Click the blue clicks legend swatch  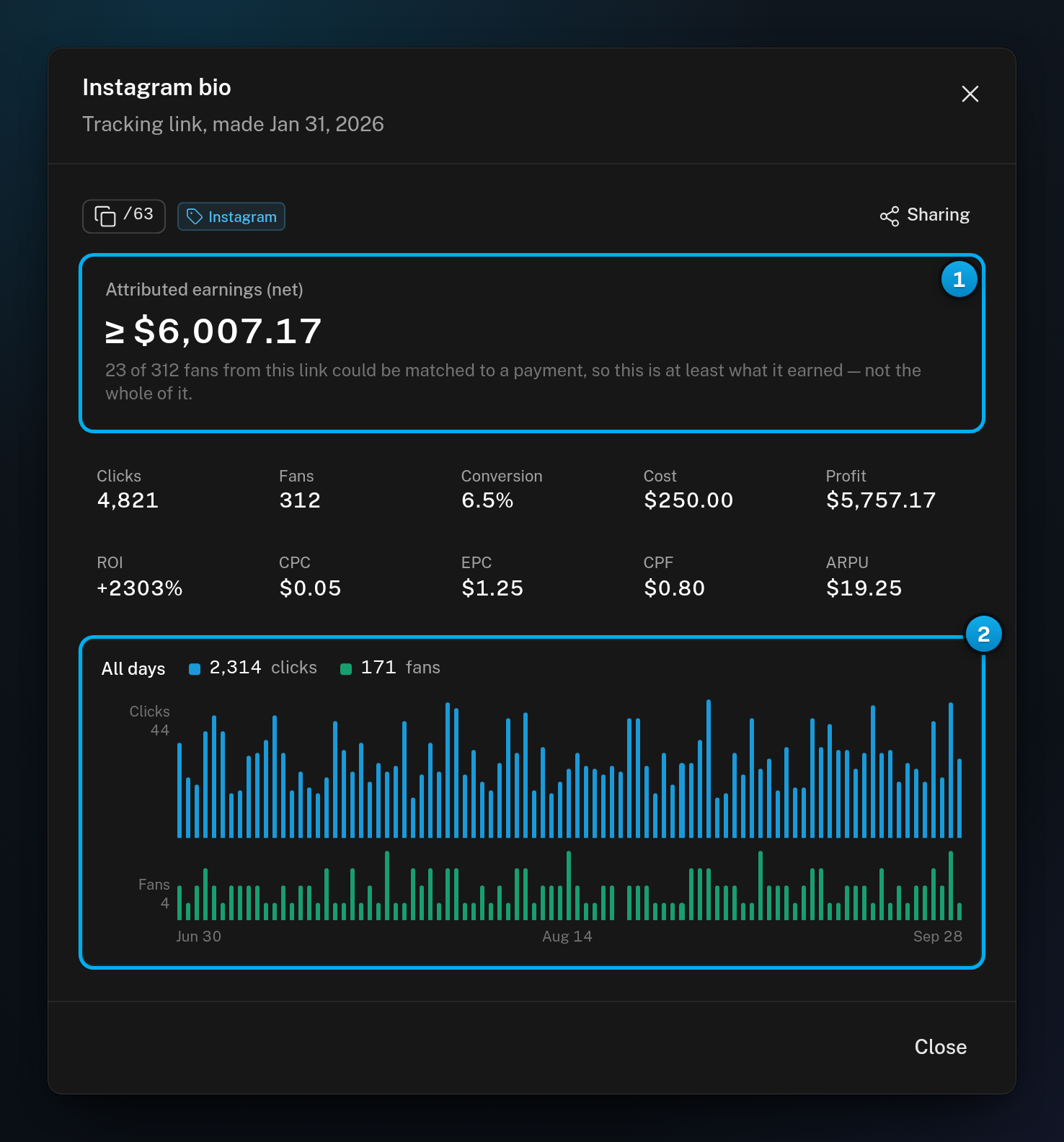[x=195, y=669]
